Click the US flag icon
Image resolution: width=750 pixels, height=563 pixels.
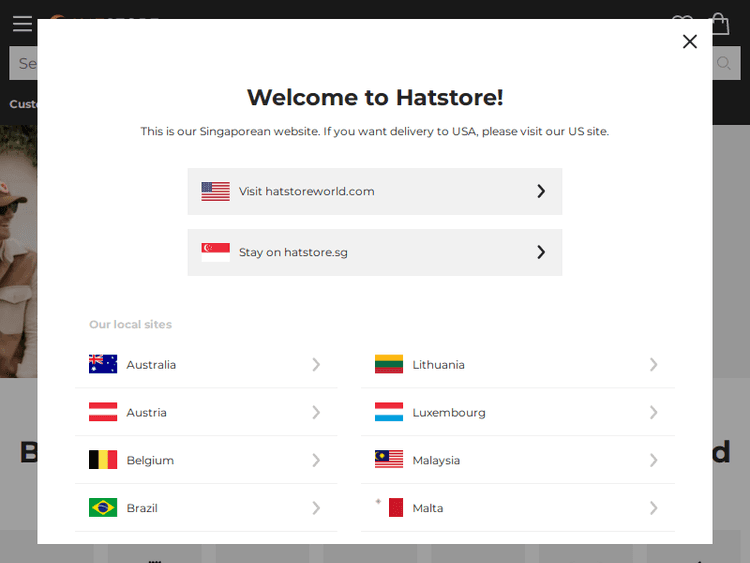215,191
